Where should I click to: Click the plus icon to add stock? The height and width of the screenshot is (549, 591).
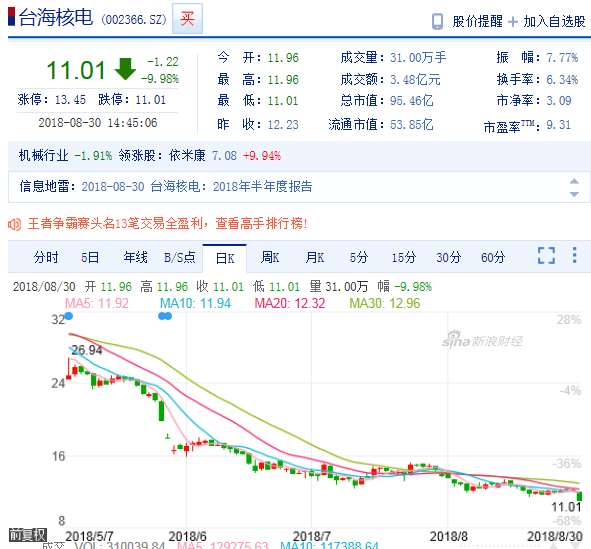[x=513, y=22]
